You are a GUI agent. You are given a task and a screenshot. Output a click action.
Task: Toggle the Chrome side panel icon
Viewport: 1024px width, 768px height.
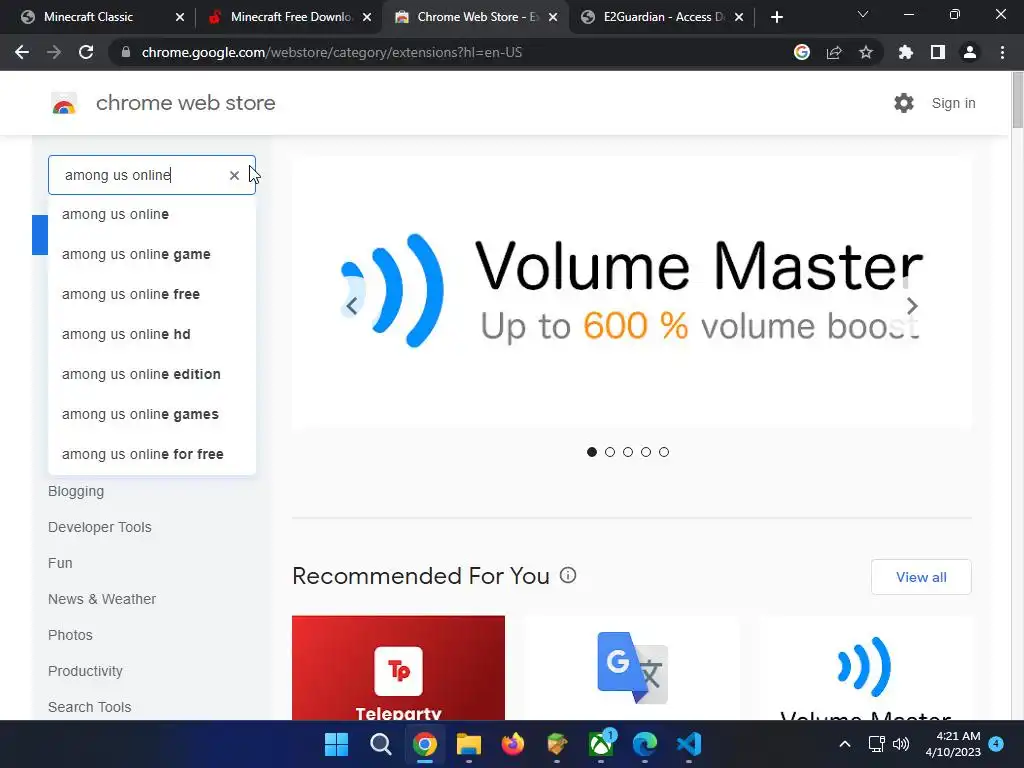[x=937, y=52]
